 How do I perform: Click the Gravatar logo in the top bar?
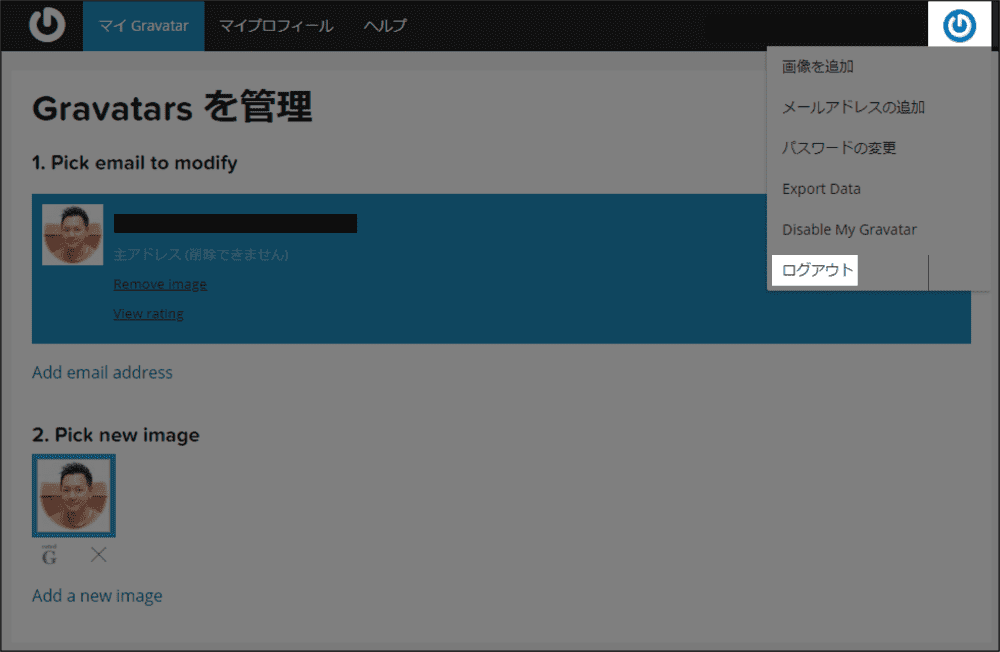(x=47, y=25)
